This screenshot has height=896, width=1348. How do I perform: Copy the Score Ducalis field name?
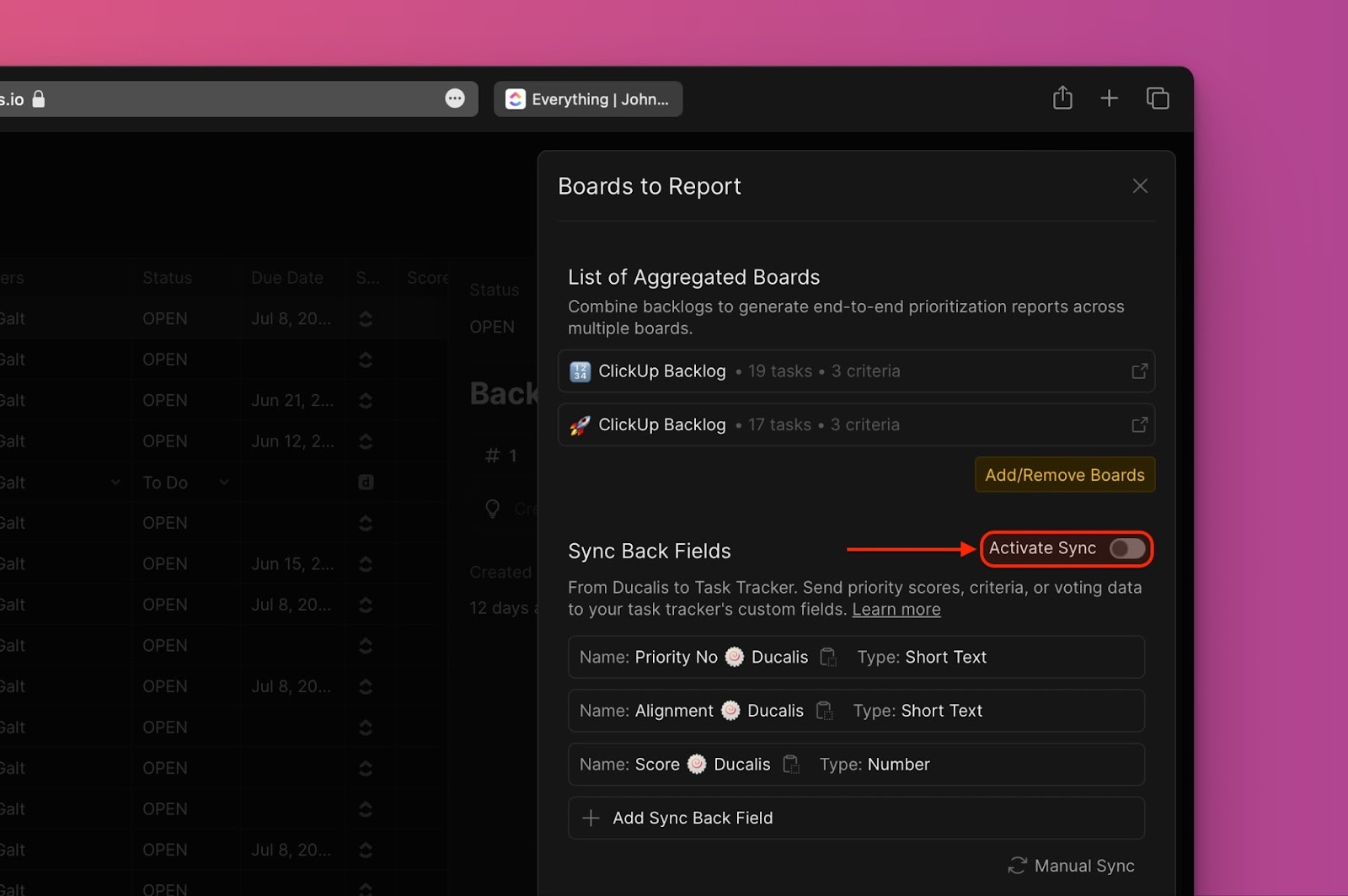[x=791, y=765]
